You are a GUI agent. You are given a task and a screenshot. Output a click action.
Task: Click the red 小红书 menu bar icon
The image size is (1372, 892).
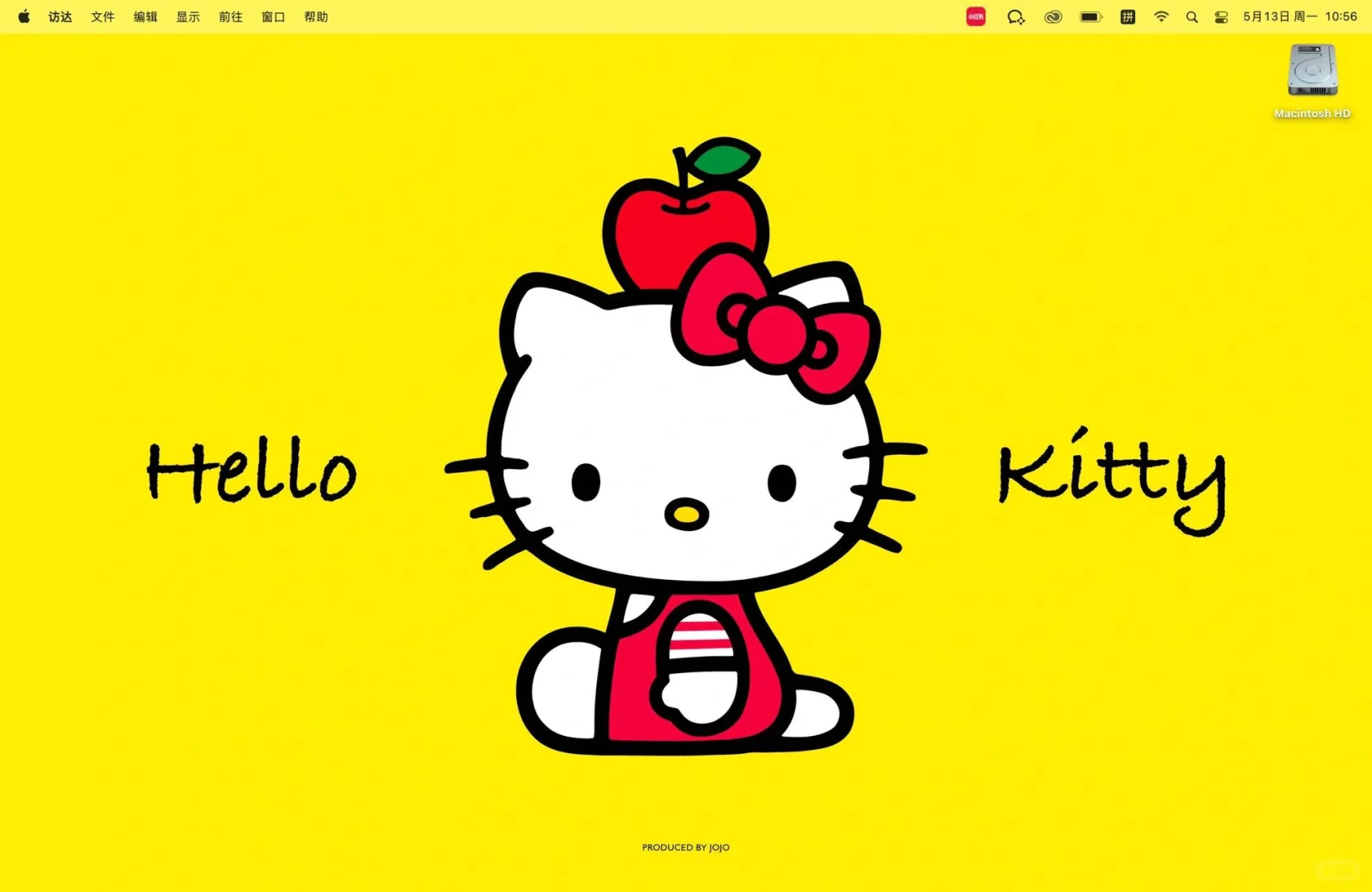click(x=976, y=17)
